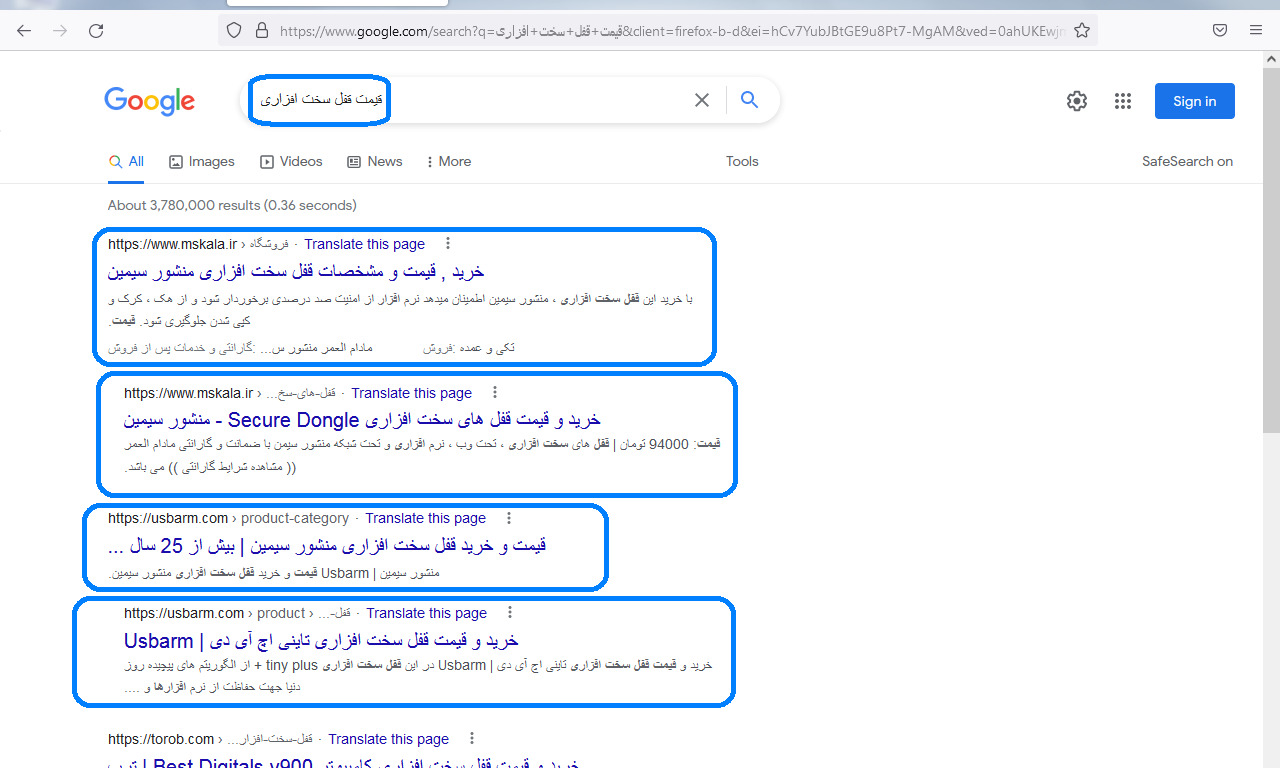Open the tracking protection shield icon
The height and width of the screenshot is (768, 1280).
click(234, 31)
